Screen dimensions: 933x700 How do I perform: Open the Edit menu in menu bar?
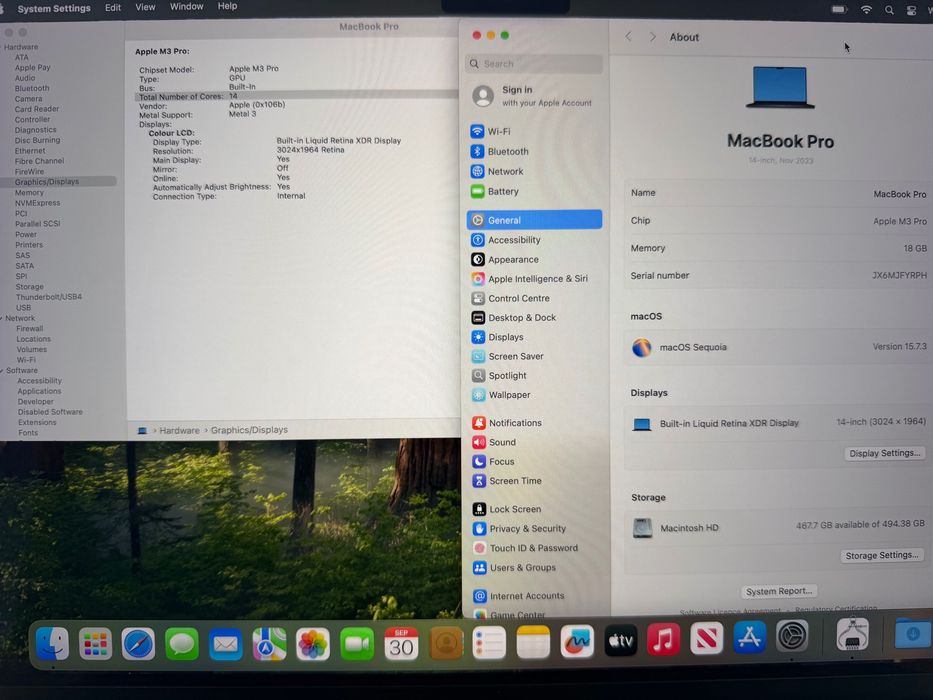click(112, 8)
